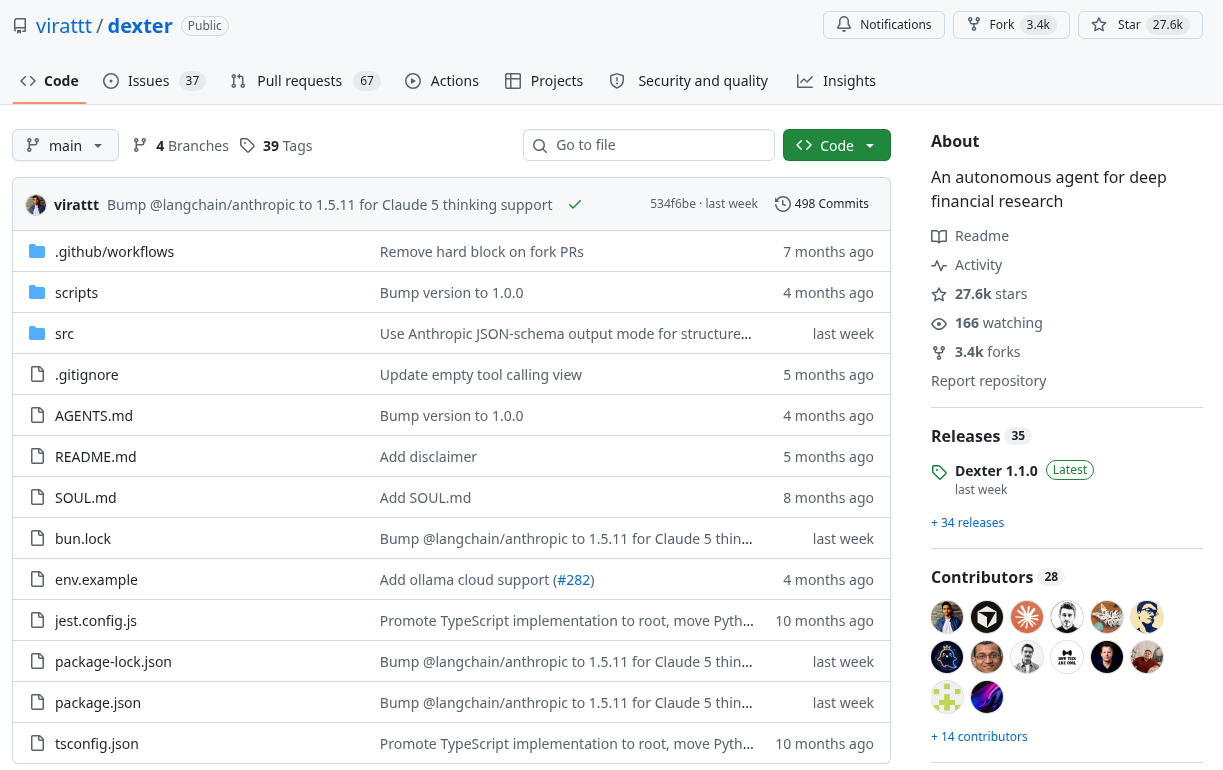1223x770 pixels.
Task: Click the Fork 3.4k button
Action: (x=1011, y=25)
